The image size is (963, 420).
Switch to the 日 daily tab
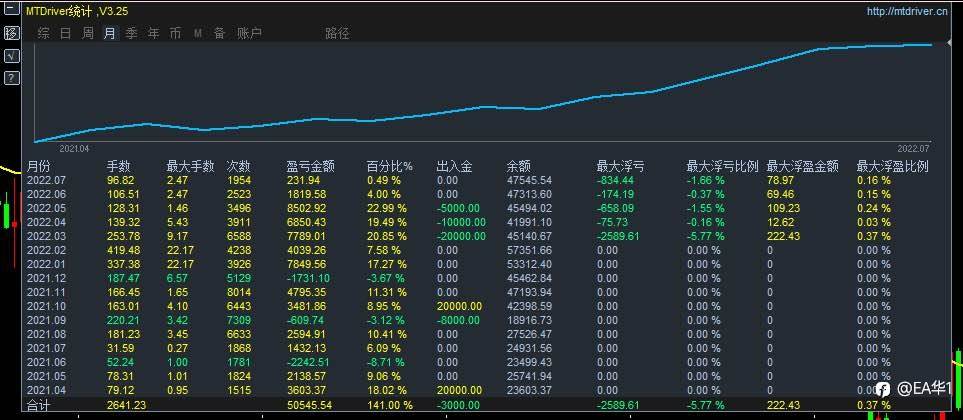pos(66,33)
